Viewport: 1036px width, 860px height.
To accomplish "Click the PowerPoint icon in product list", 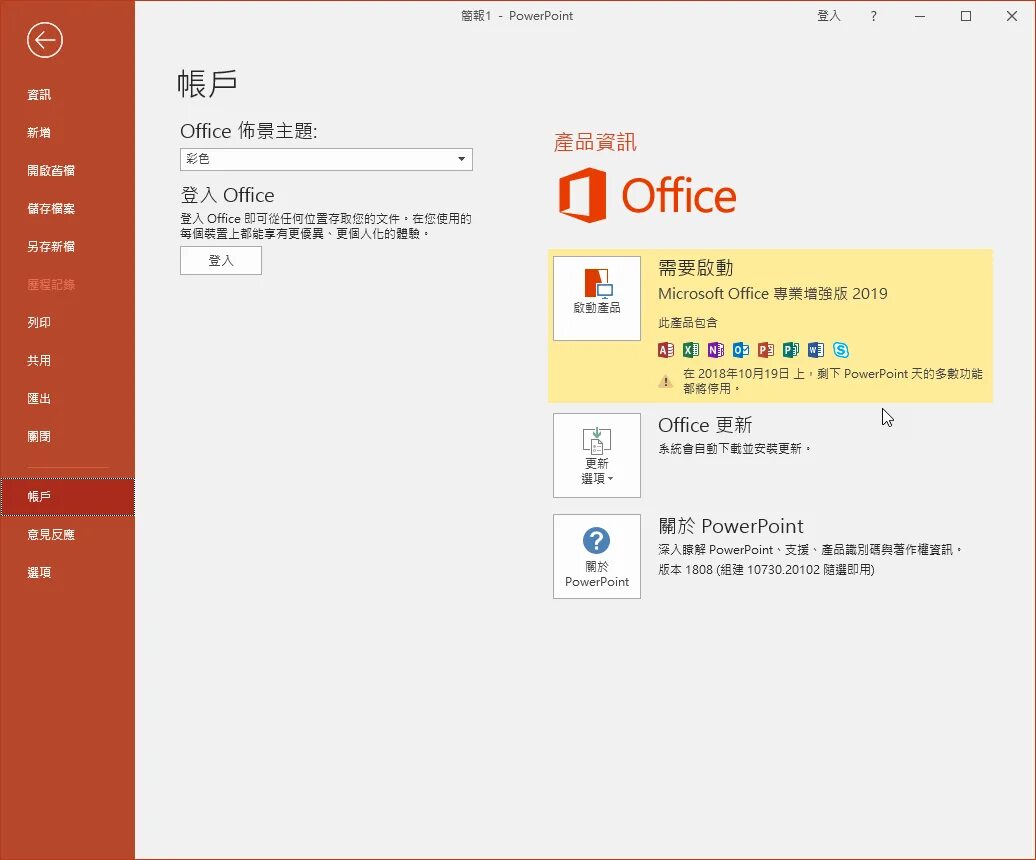I will tap(766, 350).
